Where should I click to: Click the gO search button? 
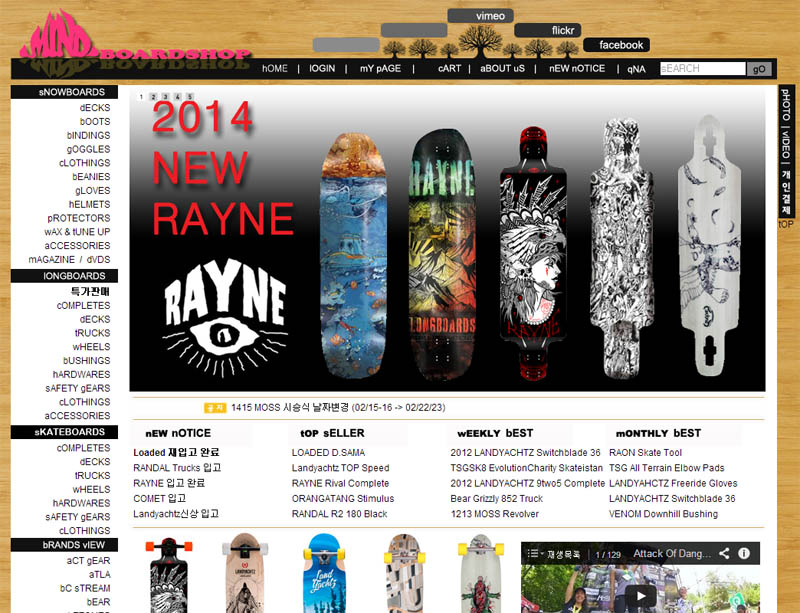[x=759, y=69]
